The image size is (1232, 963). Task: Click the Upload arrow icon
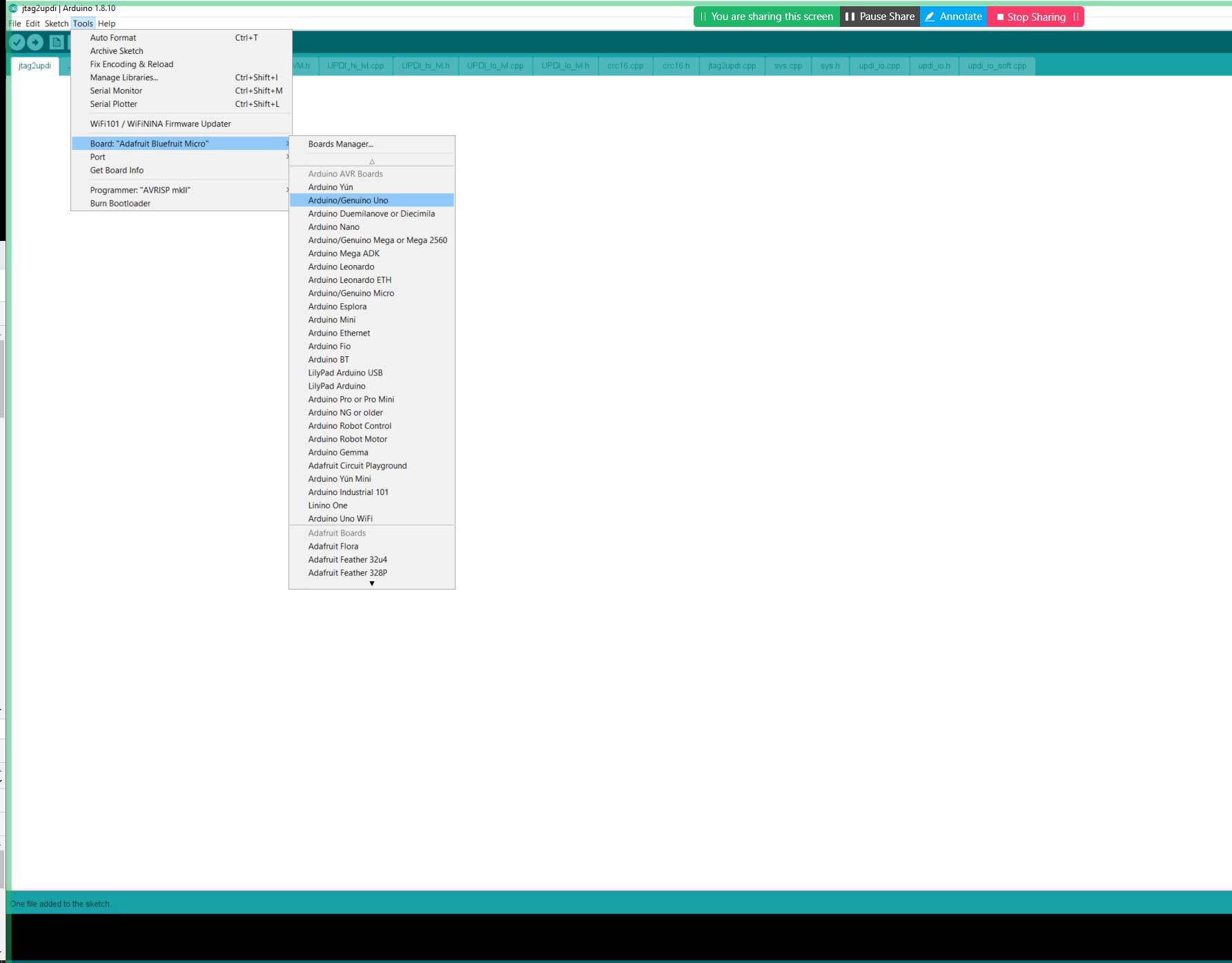pyautogui.click(x=35, y=43)
